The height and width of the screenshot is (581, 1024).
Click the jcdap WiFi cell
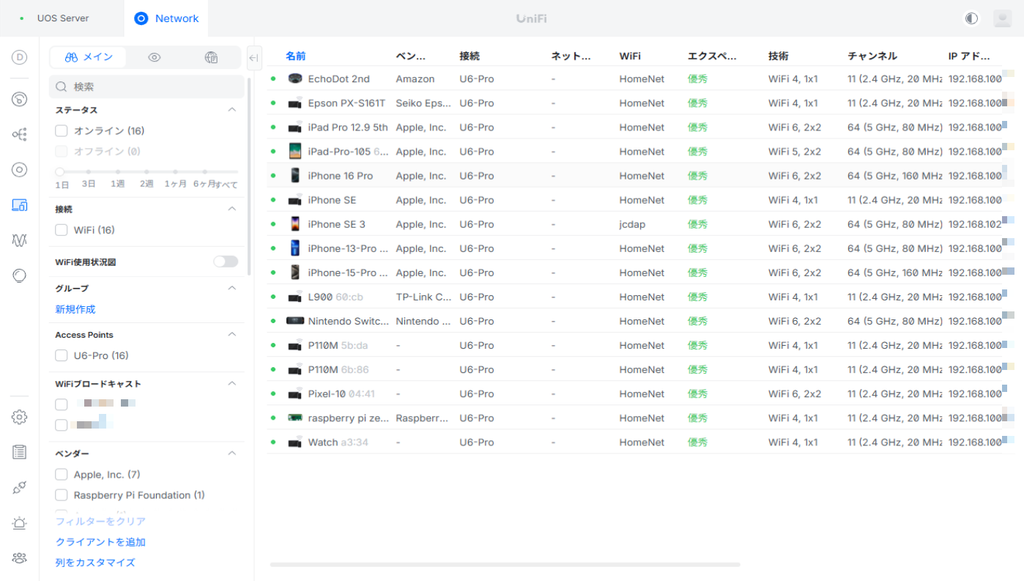tap(632, 224)
